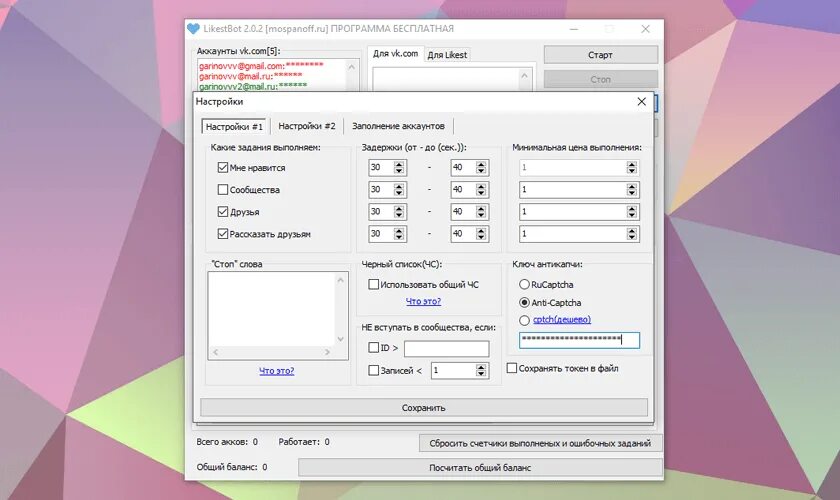Image resolution: width=840 pixels, height=500 pixels.
Task: Select account garinovvv@gmail.com in list
Action: tap(261, 65)
